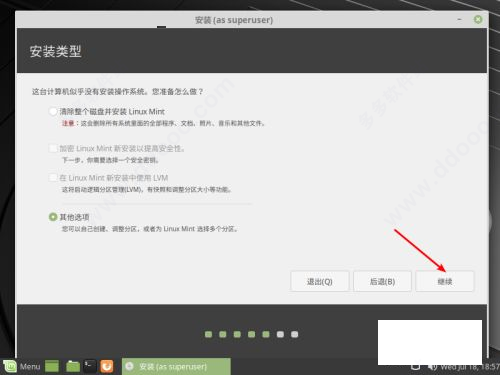
Task: Click the 退出(Q) quit button
Action: pos(320,281)
